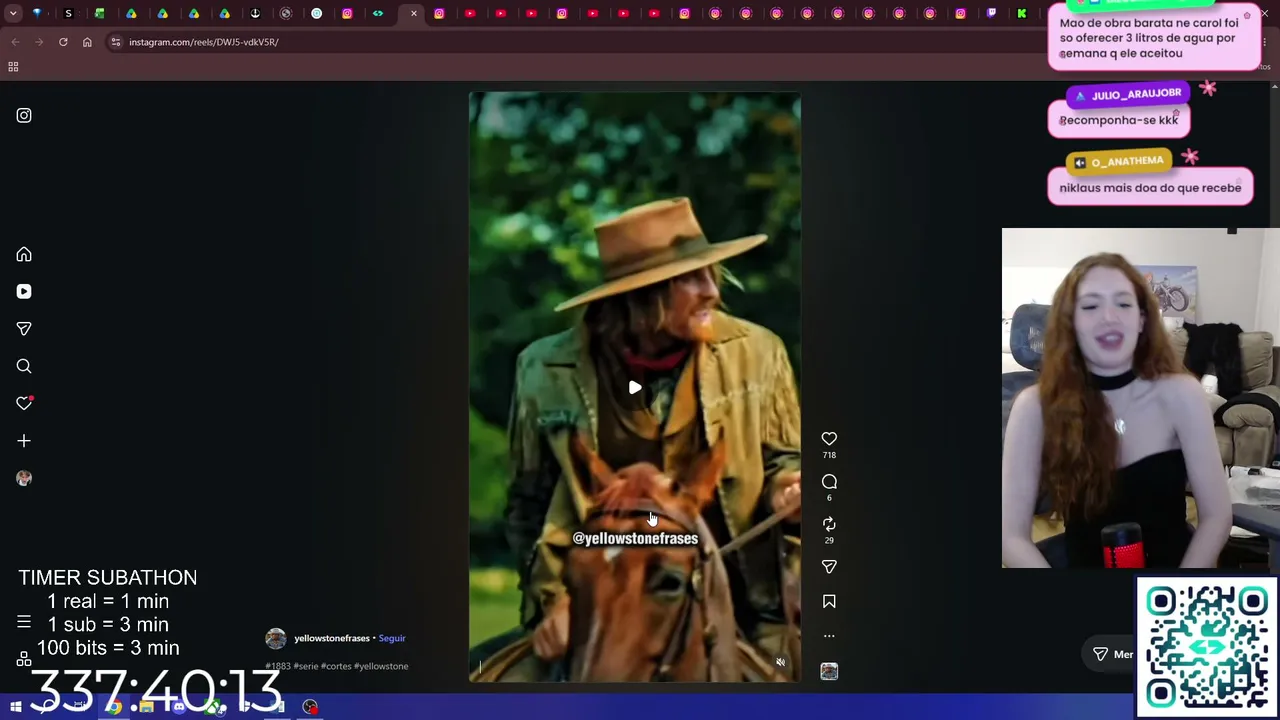Repost the reel
1280x720 pixels.
click(829, 524)
